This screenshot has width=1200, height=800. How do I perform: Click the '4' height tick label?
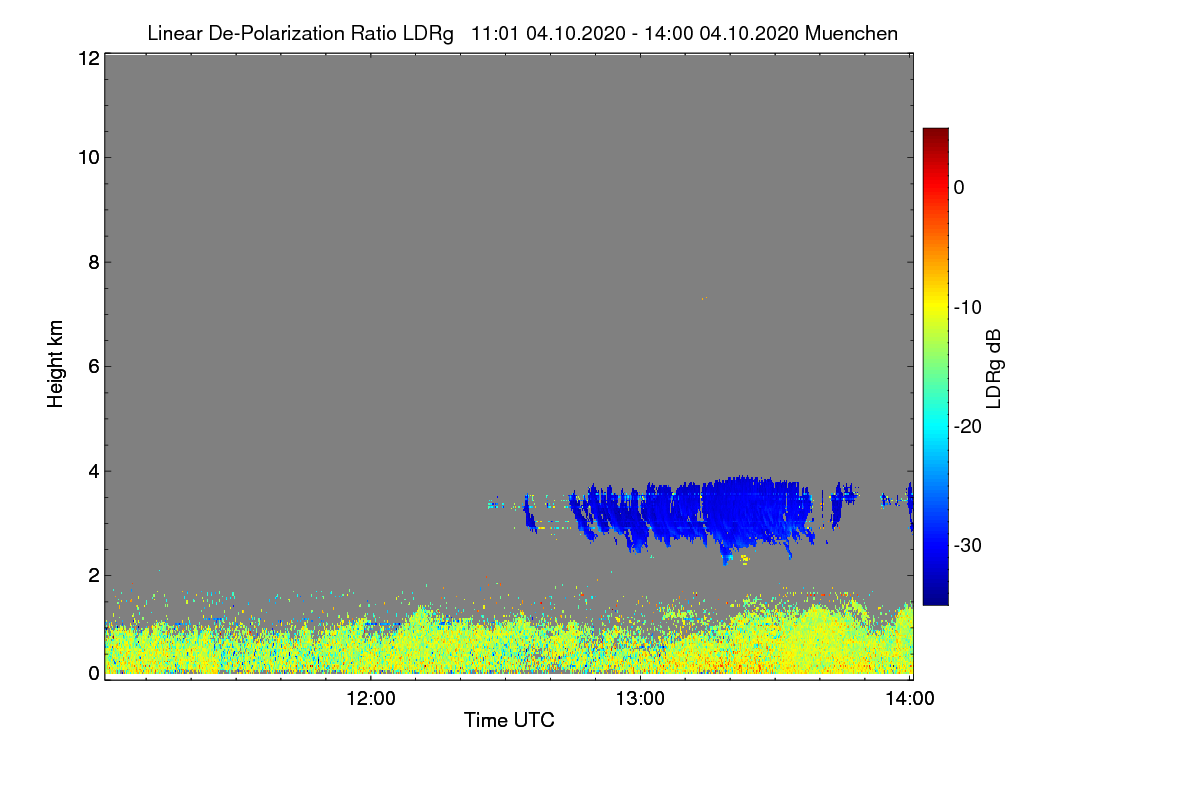pyautogui.click(x=92, y=471)
